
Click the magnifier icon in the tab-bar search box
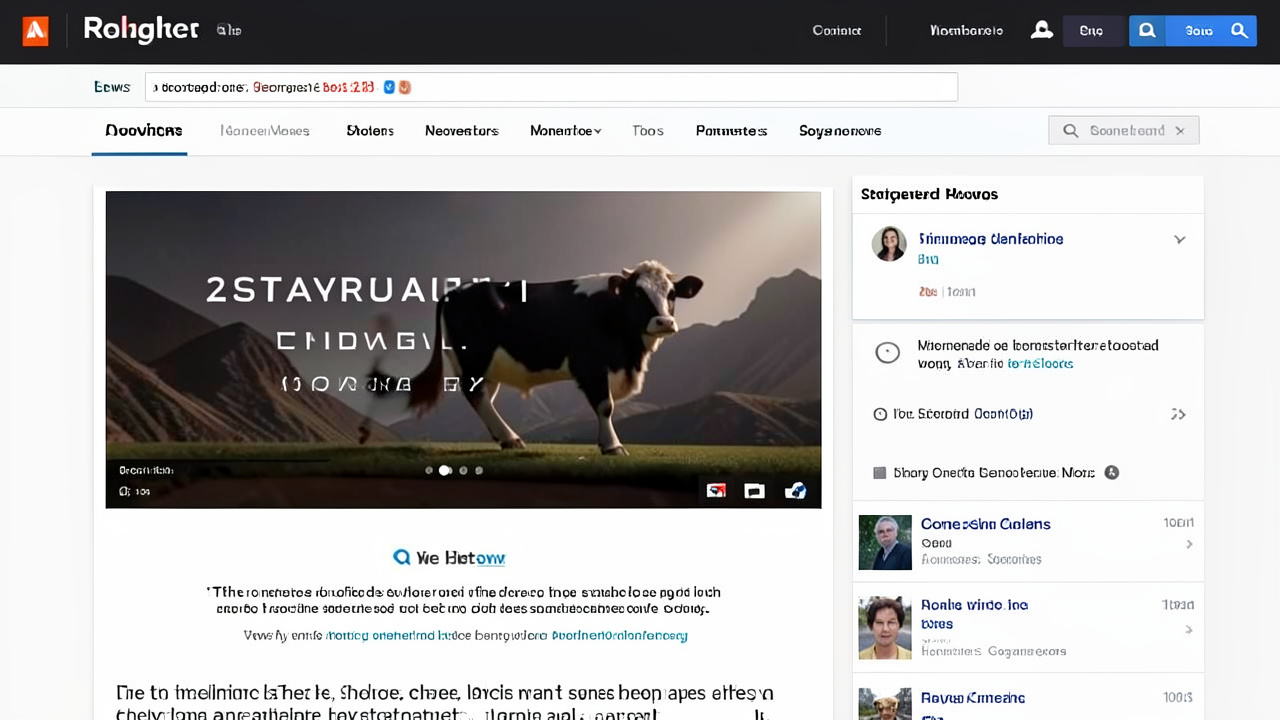[x=1070, y=130]
